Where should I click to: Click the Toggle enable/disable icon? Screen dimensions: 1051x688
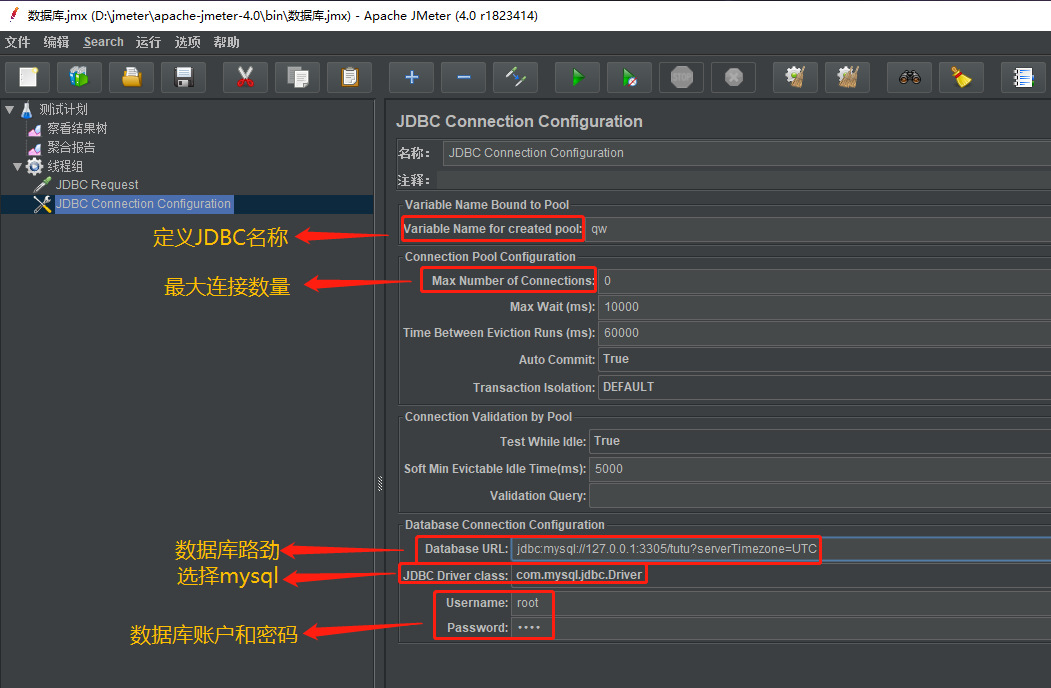pyautogui.click(x=515, y=77)
